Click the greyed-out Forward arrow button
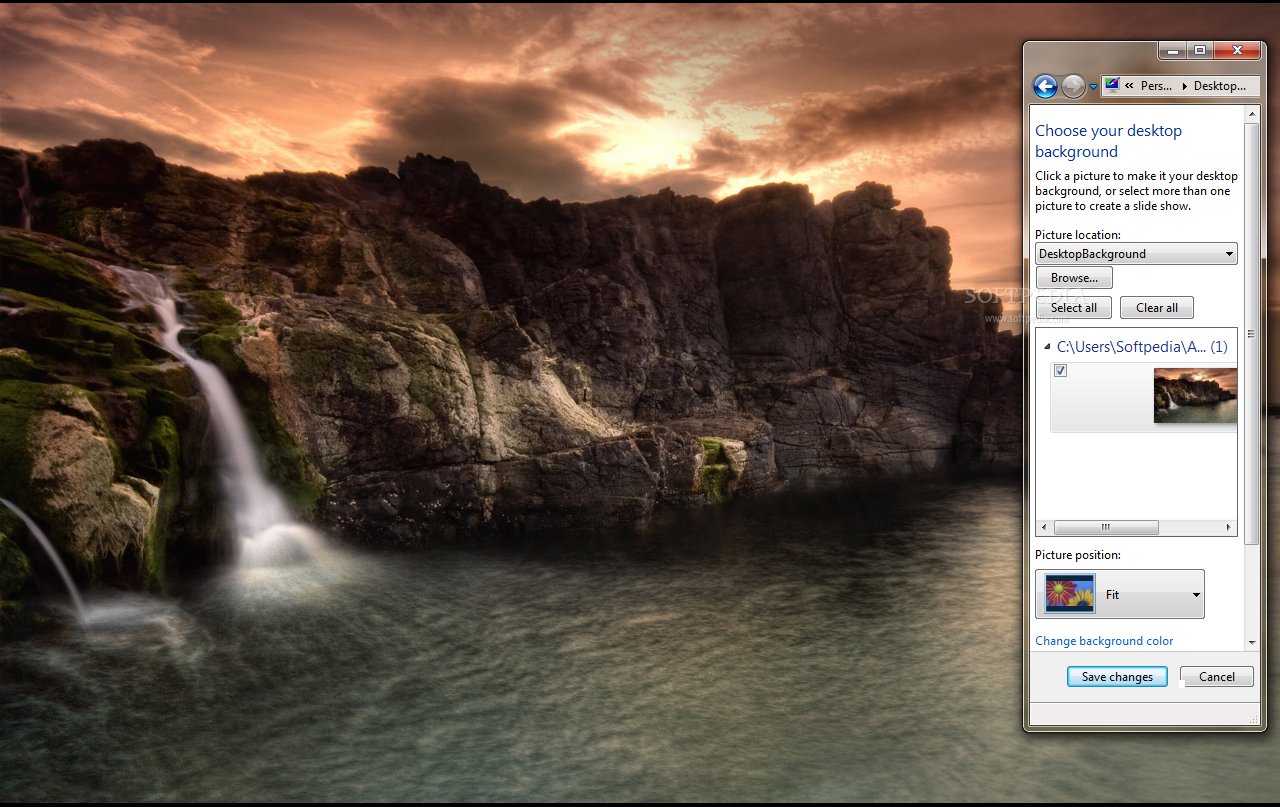Image resolution: width=1280 pixels, height=807 pixels. click(1073, 86)
